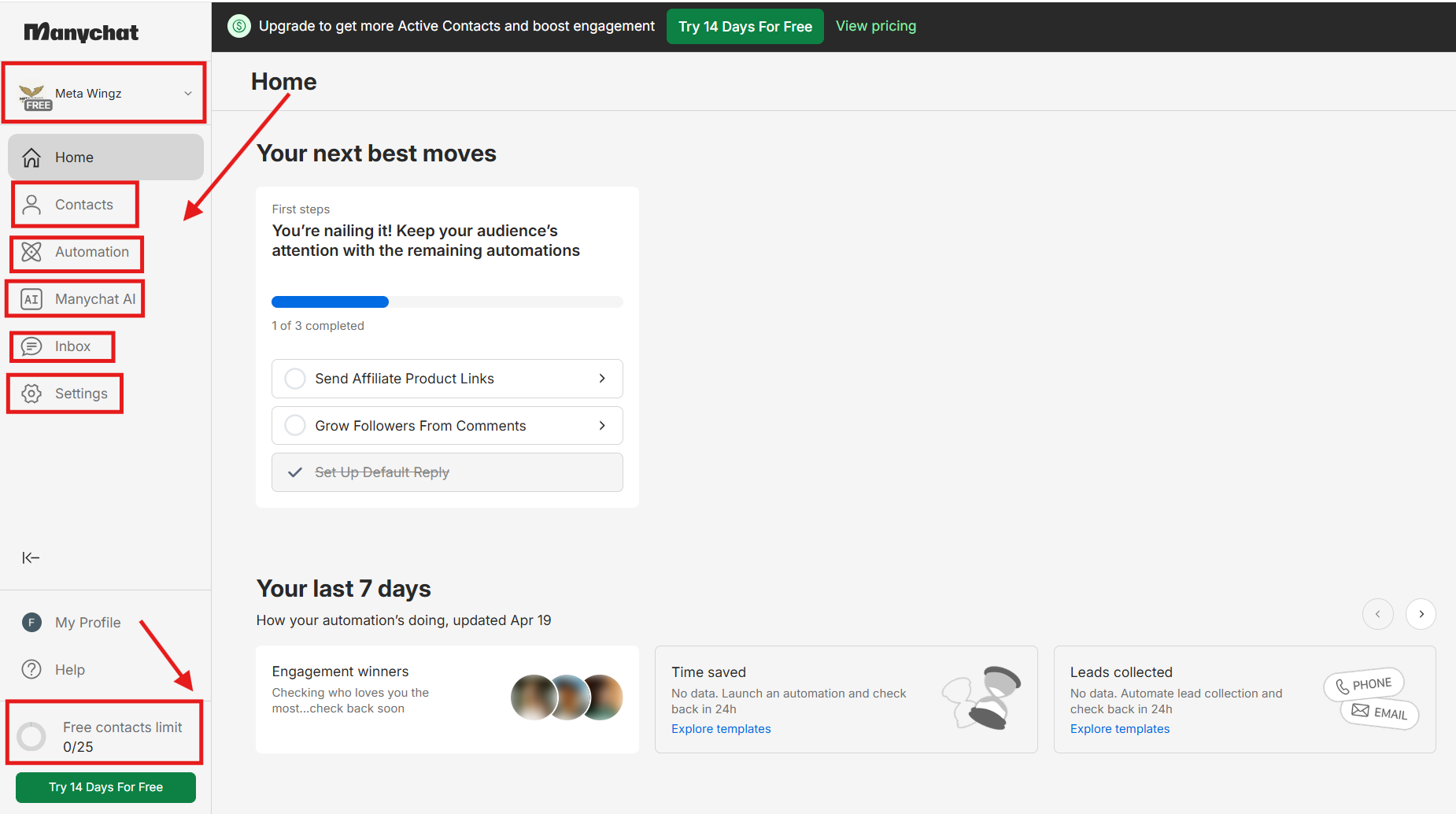Open the Engagement winners card
This screenshot has height=814, width=1456.
coord(447,699)
